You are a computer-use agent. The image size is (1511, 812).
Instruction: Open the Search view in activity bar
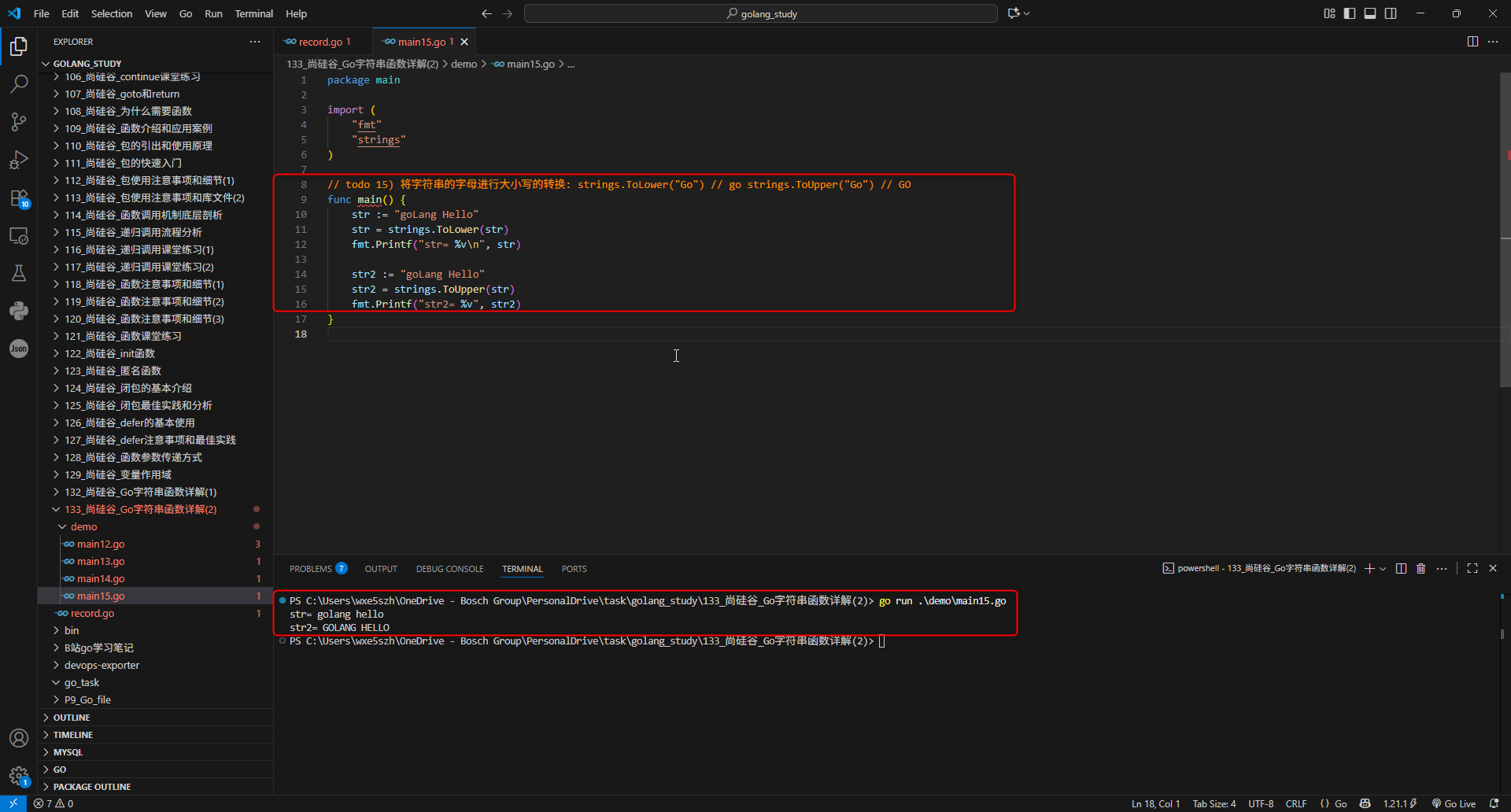(x=19, y=83)
